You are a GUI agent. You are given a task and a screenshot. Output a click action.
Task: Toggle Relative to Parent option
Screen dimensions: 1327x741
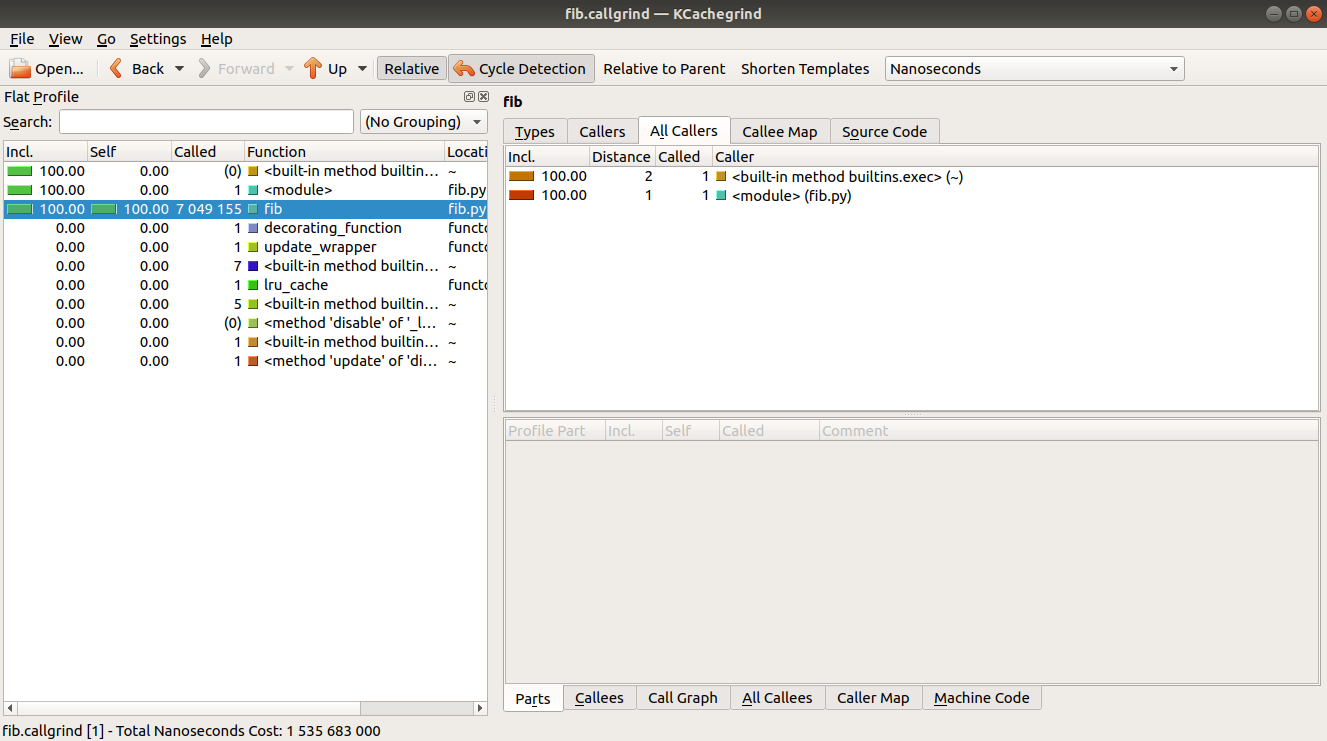click(x=664, y=69)
